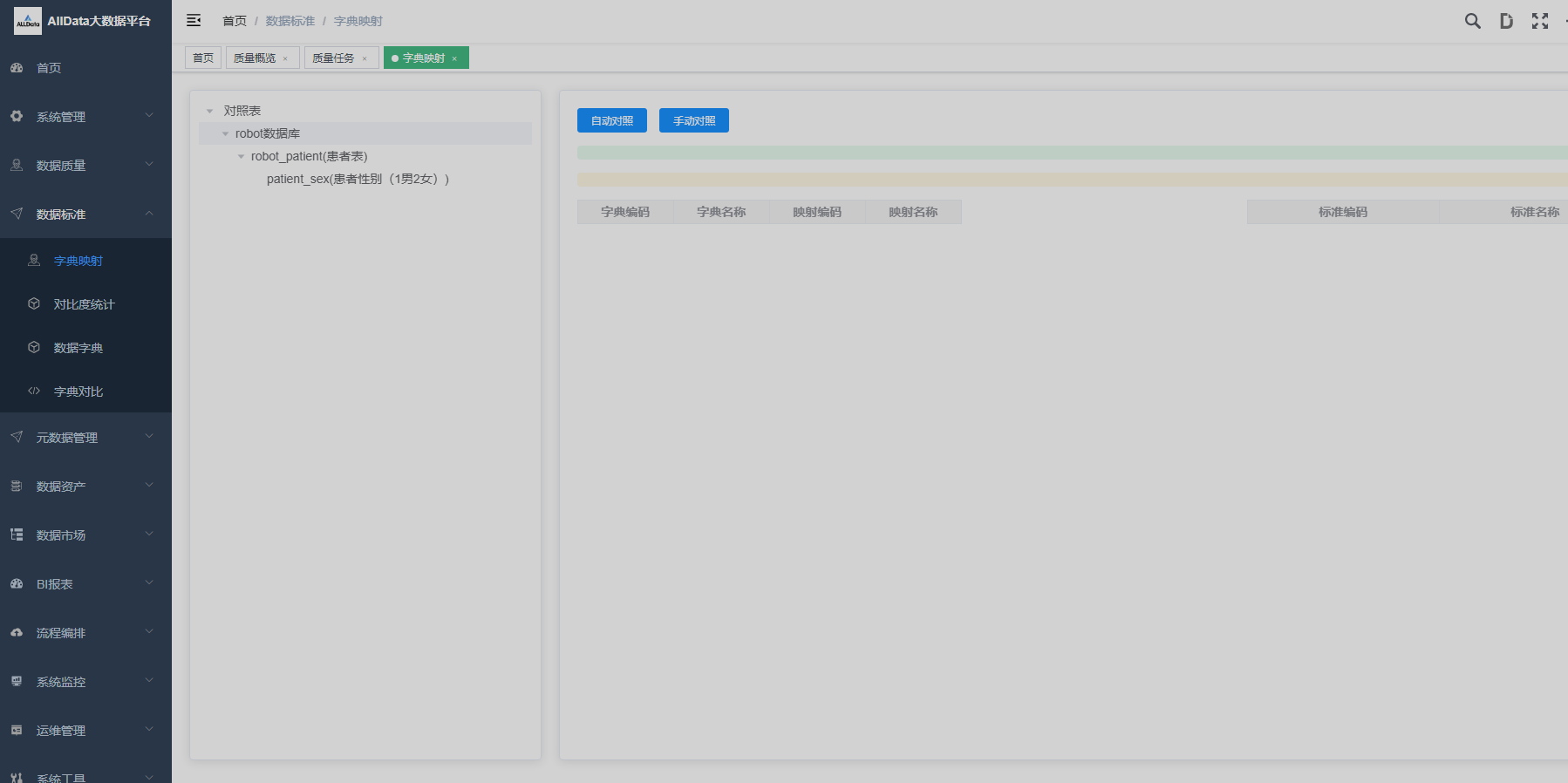Open the search magnifier icon
Image resolution: width=1568 pixels, height=783 pixels.
pyautogui.click(x=1472, y=21)
